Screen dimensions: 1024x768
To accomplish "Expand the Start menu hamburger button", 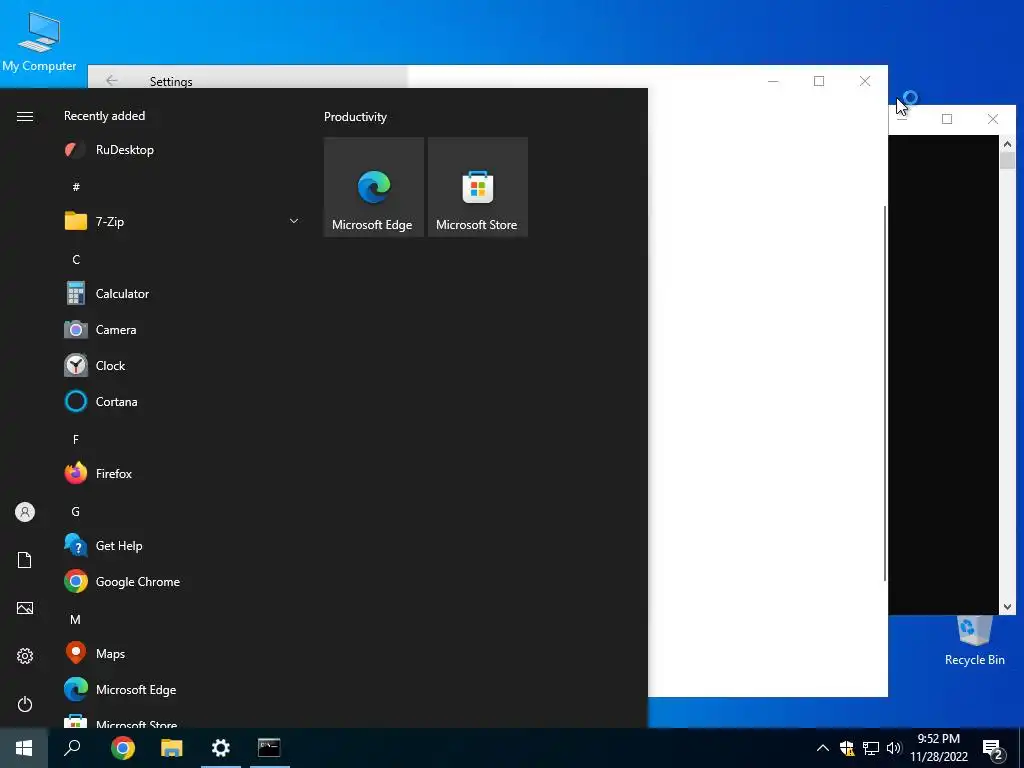I will pos(25,116).
